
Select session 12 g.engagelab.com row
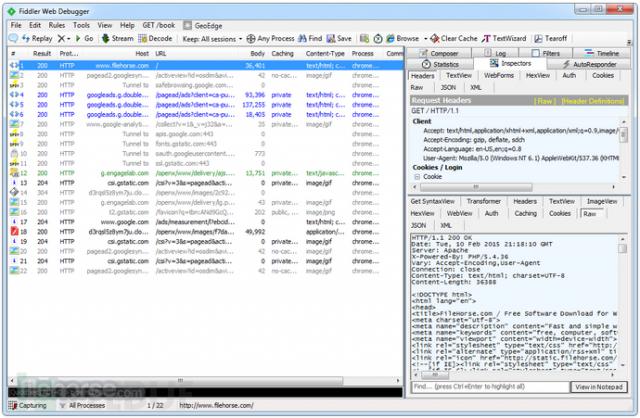pos(206,173)
